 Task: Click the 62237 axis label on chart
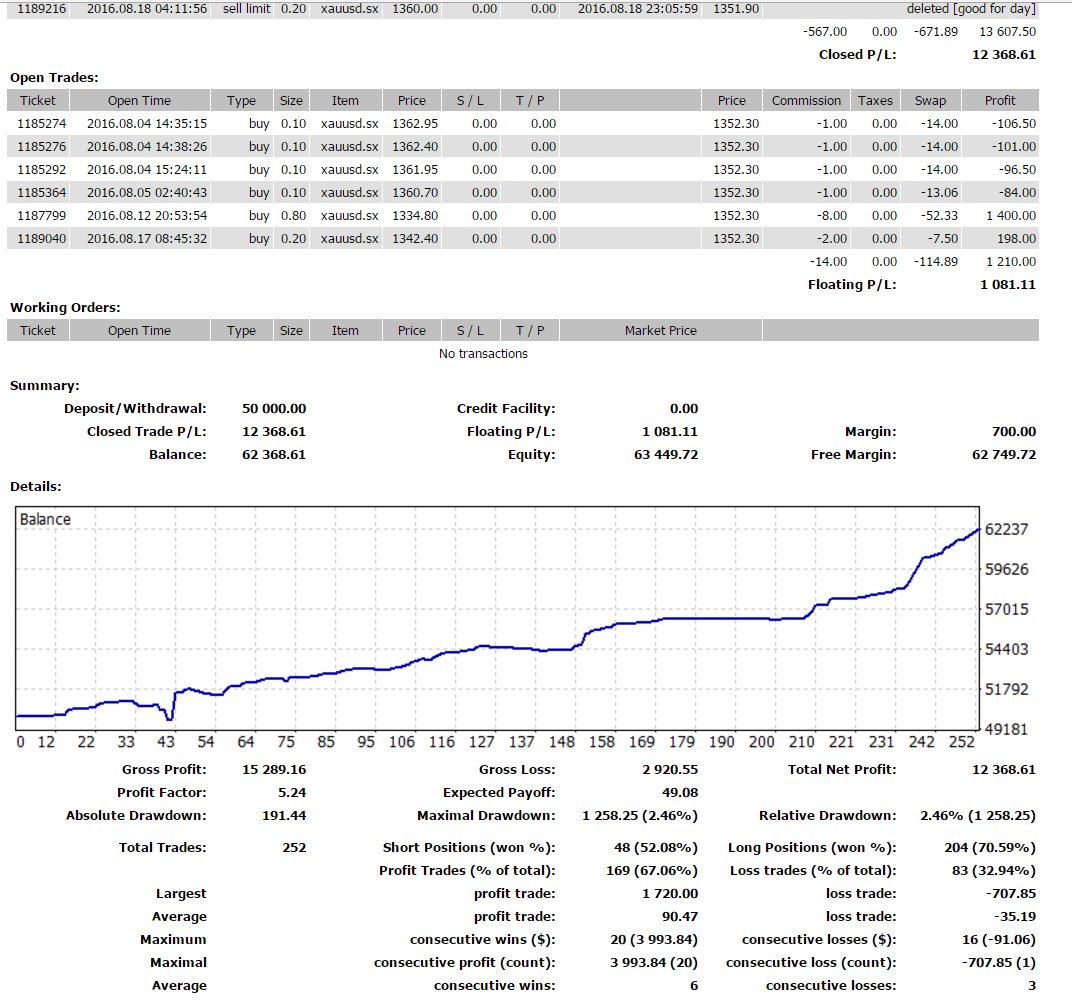click(1006, 529)
